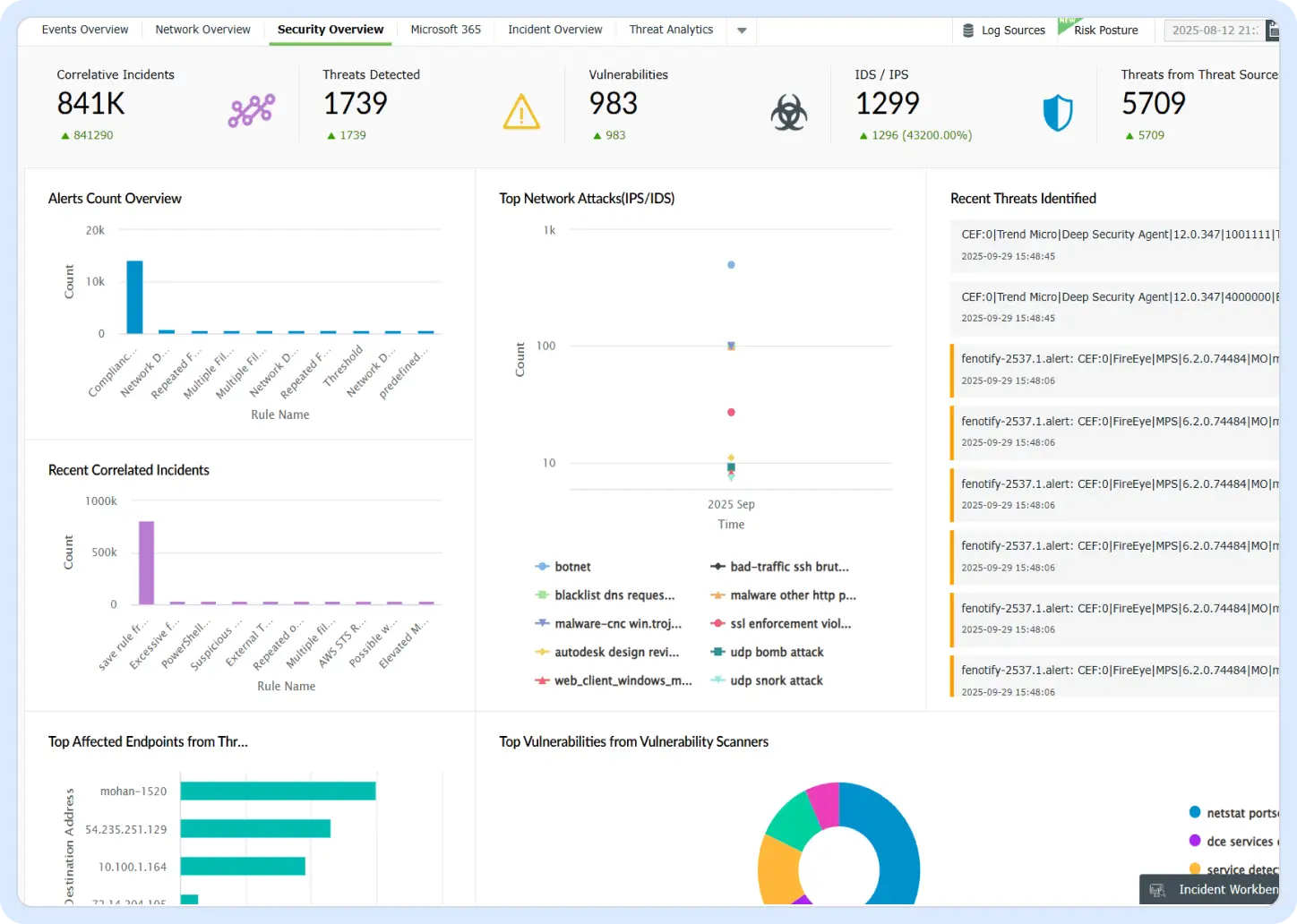Go to the Incident Overview tab
Image resolution: width=1297 pixels, height=924 pixels.
[x=555, y=30]
